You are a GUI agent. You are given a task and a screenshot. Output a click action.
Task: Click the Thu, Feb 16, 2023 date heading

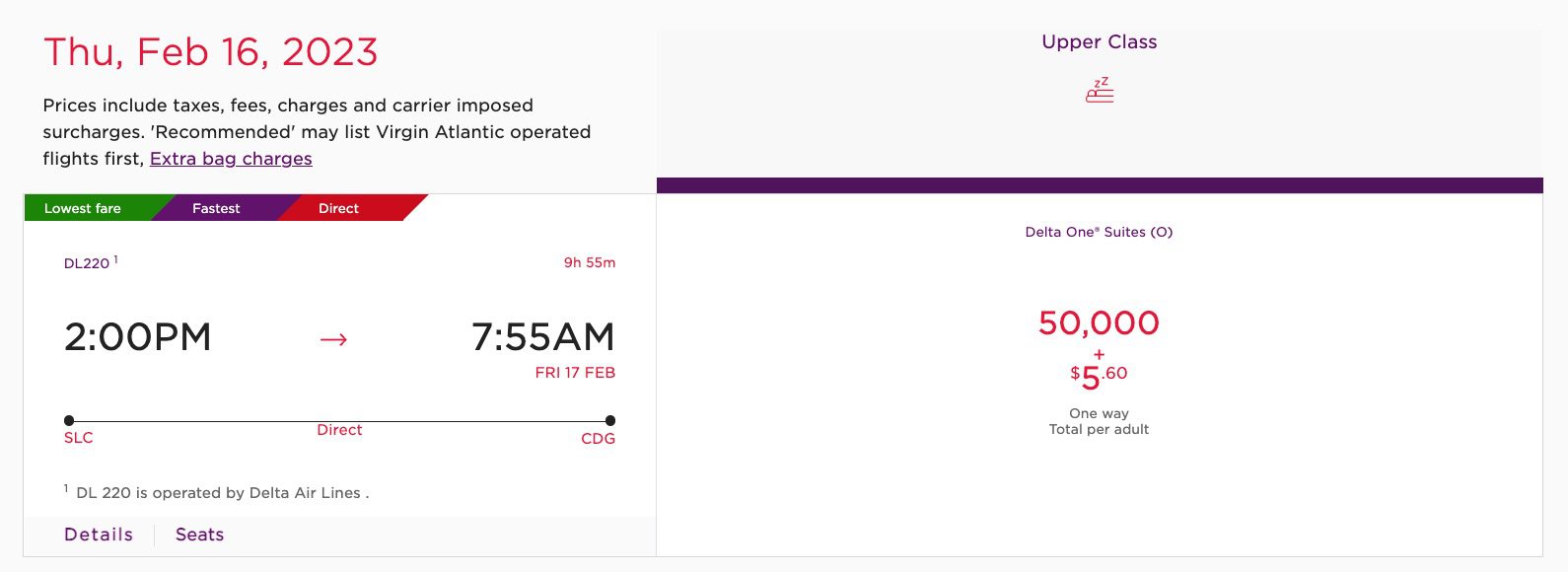(x=211, y=52)
